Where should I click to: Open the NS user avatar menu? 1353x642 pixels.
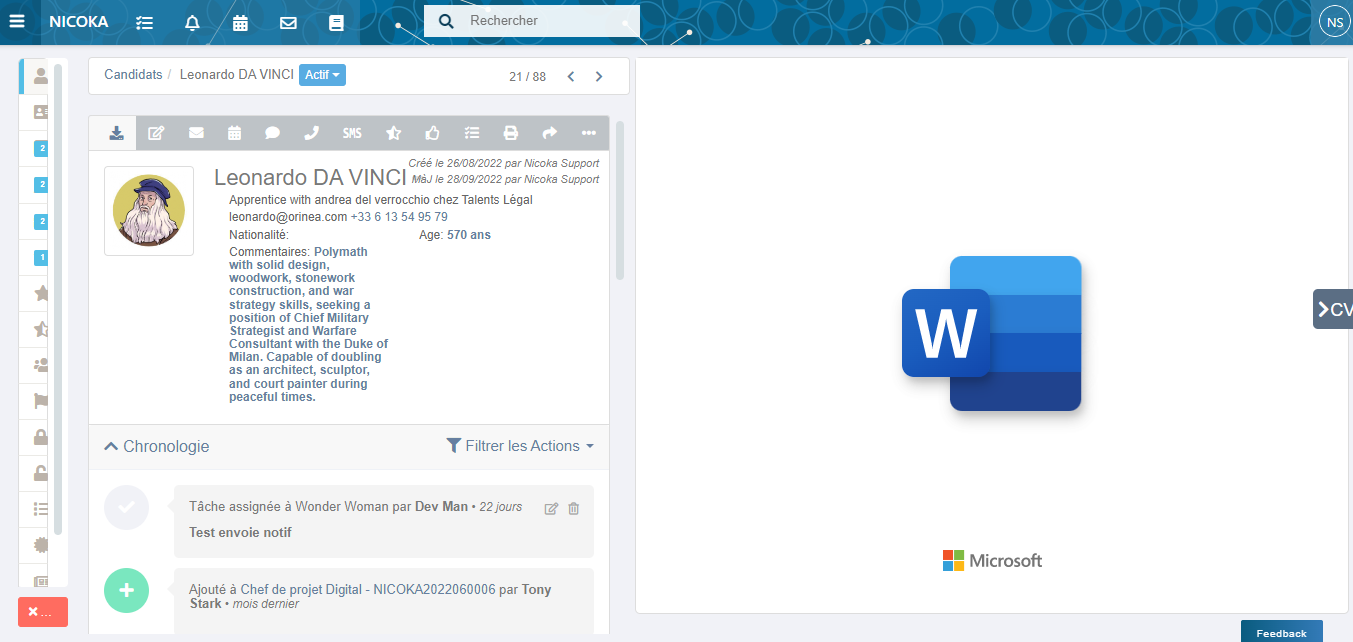tap(1334, 21)
